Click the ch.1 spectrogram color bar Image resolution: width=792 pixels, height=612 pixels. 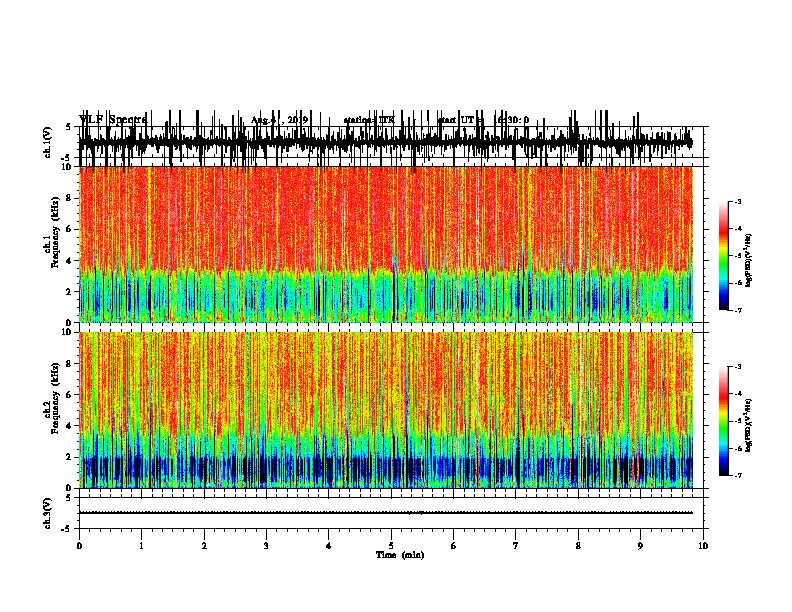tap(723, 256)
